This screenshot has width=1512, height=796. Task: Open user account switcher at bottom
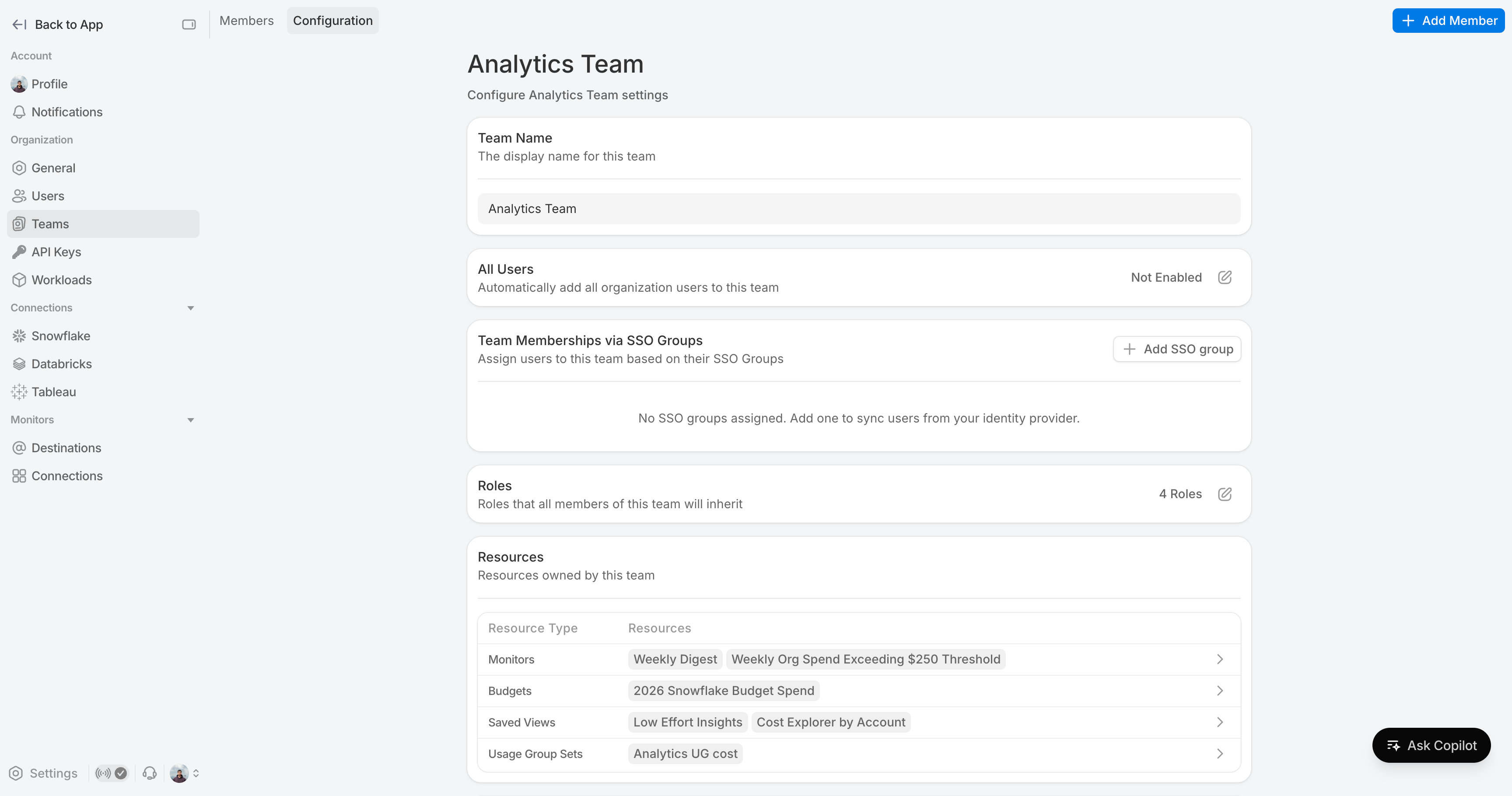click(x=184, y=773)
